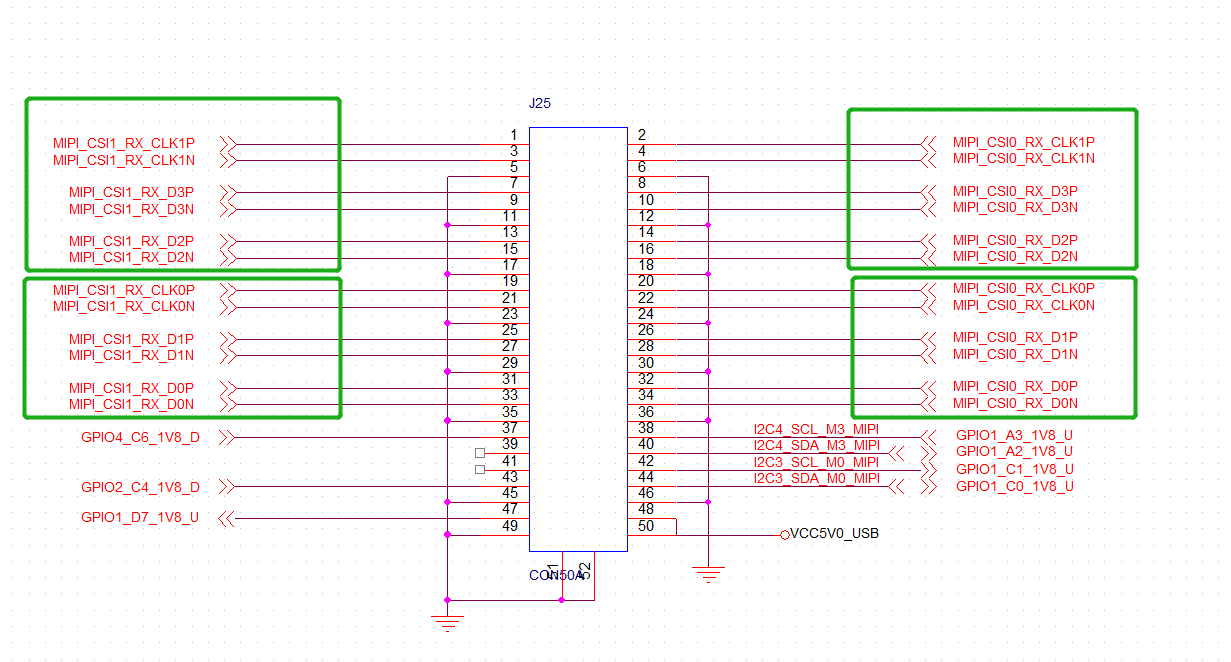Select port label GPIO1_C0_1V8_U

coord(1015,486)
